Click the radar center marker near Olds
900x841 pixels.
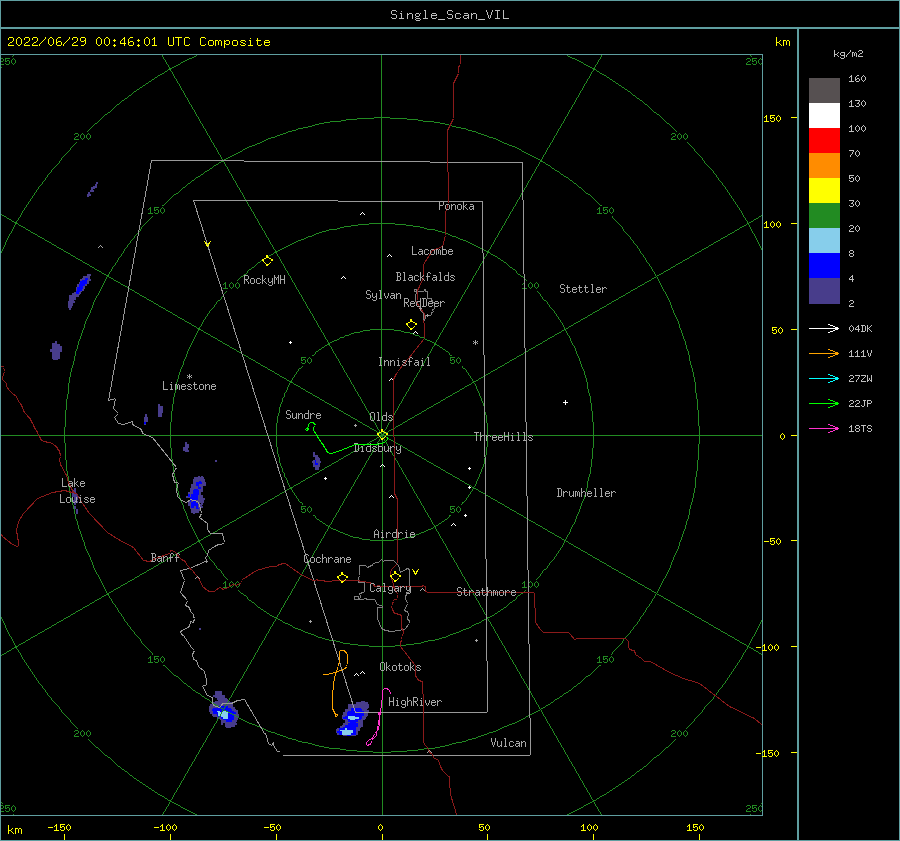coord(382,435)
